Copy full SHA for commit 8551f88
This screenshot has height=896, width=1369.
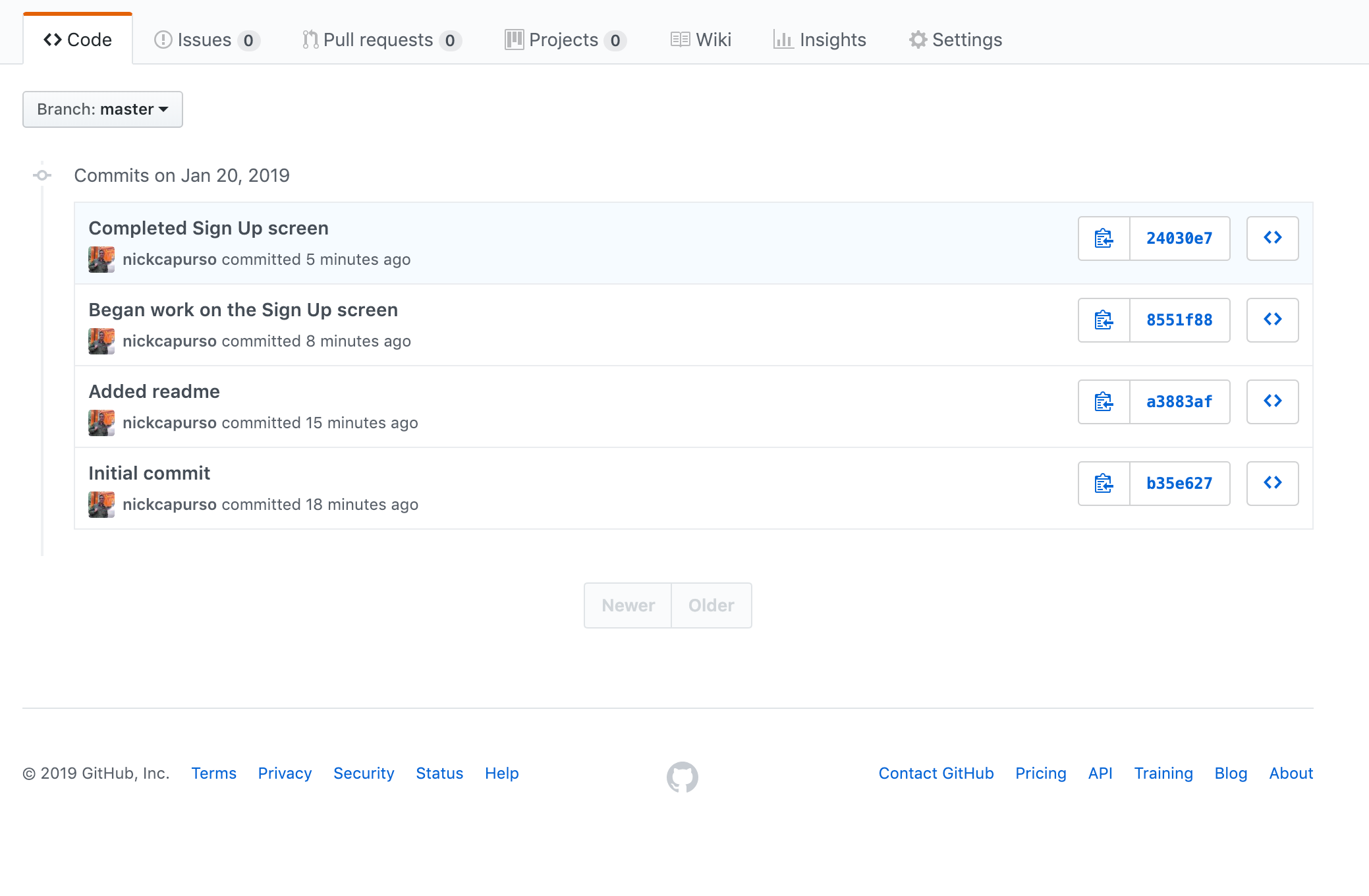(x=1104, y=320)
